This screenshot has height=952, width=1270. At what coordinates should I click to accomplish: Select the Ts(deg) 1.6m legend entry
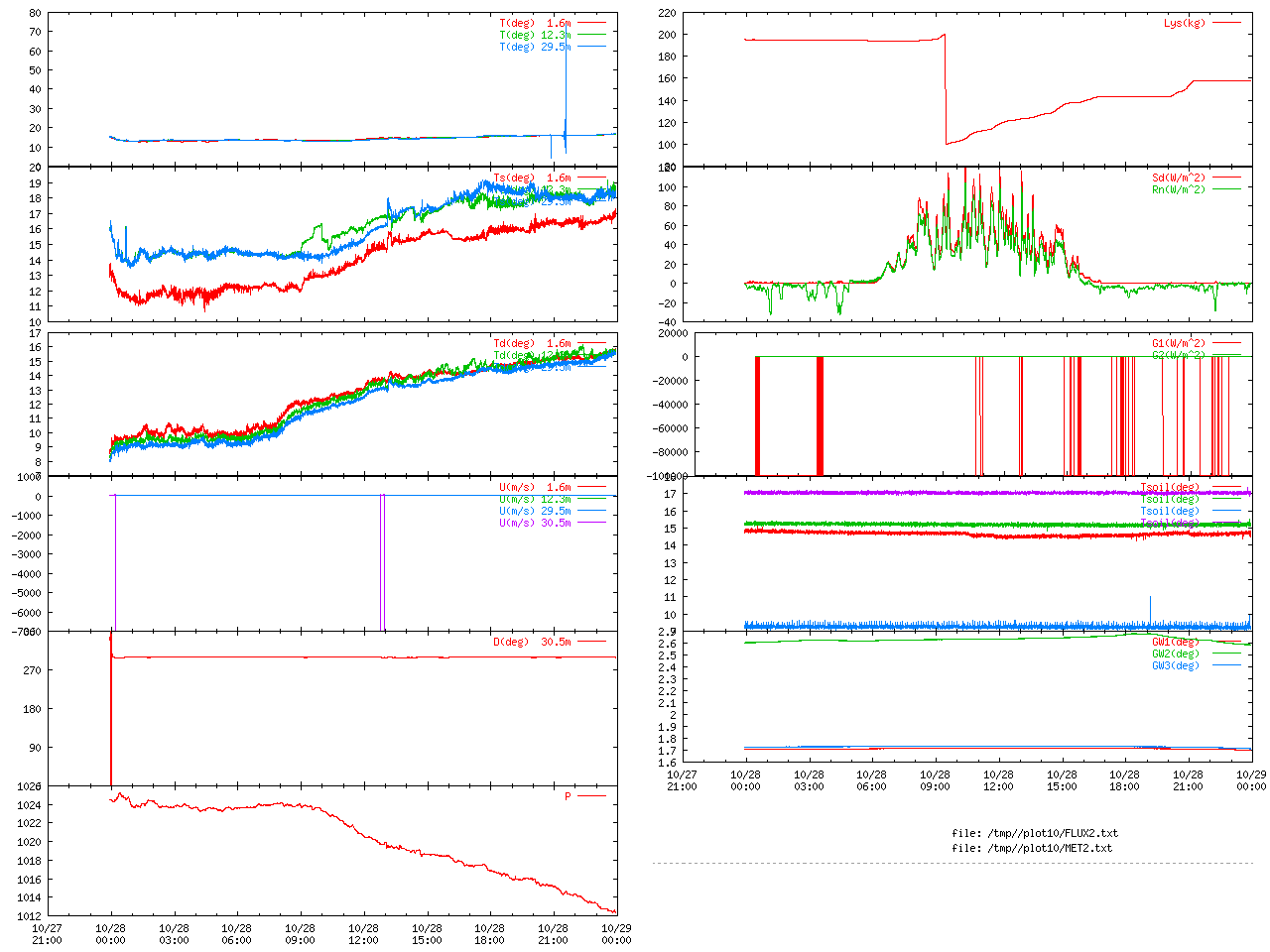532,178
